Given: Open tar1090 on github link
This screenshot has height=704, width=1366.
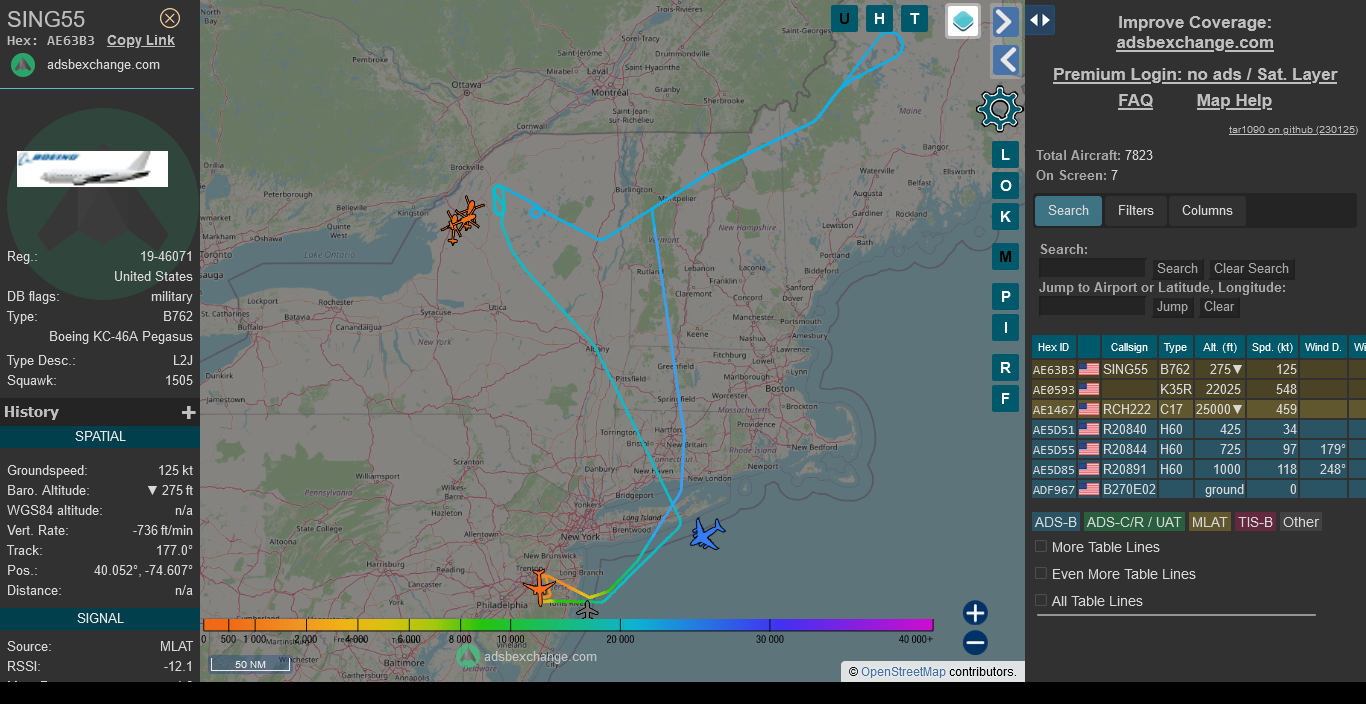Looking at the screenshot, I should 1293,130.
